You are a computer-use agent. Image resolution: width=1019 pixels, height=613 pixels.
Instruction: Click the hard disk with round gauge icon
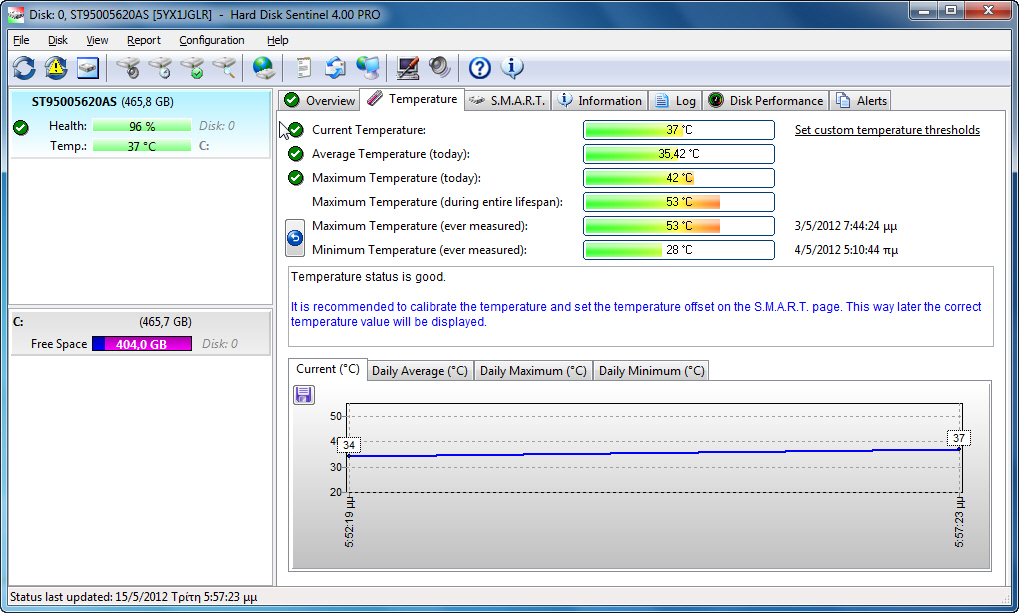pos(128,68)
